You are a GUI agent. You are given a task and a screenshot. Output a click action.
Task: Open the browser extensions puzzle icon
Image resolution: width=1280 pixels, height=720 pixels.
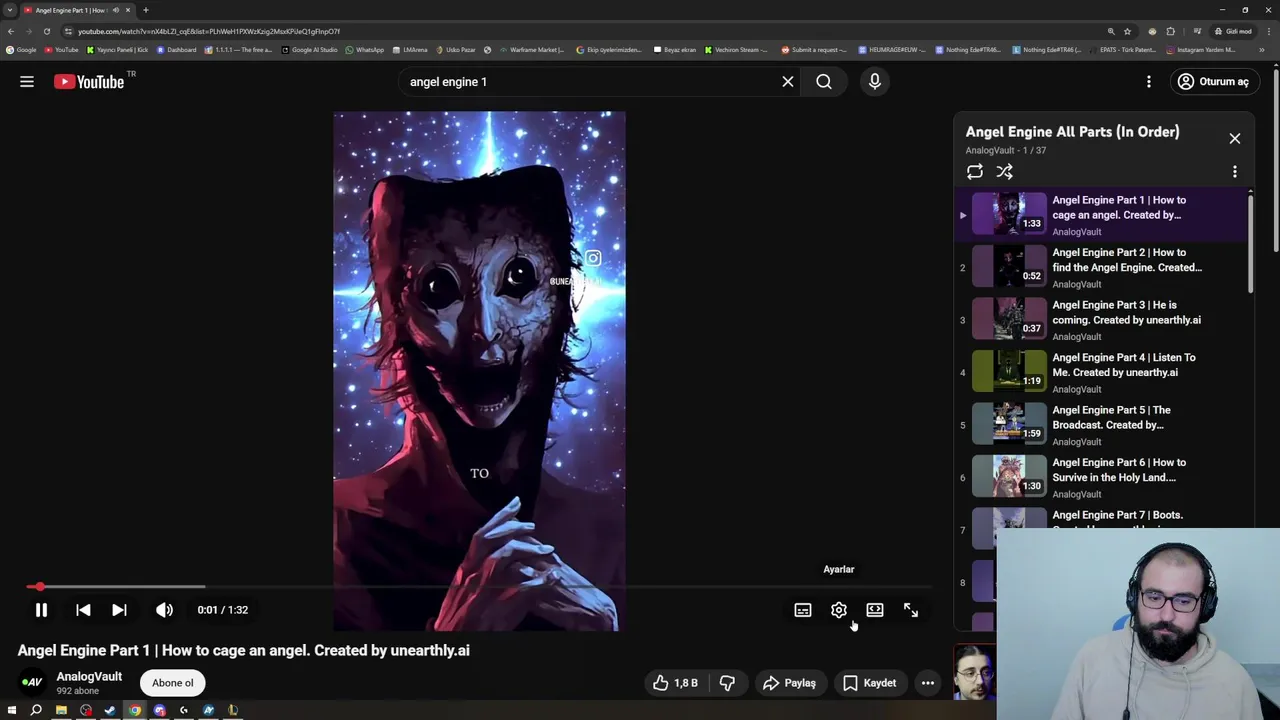[x=1171, y=31]
